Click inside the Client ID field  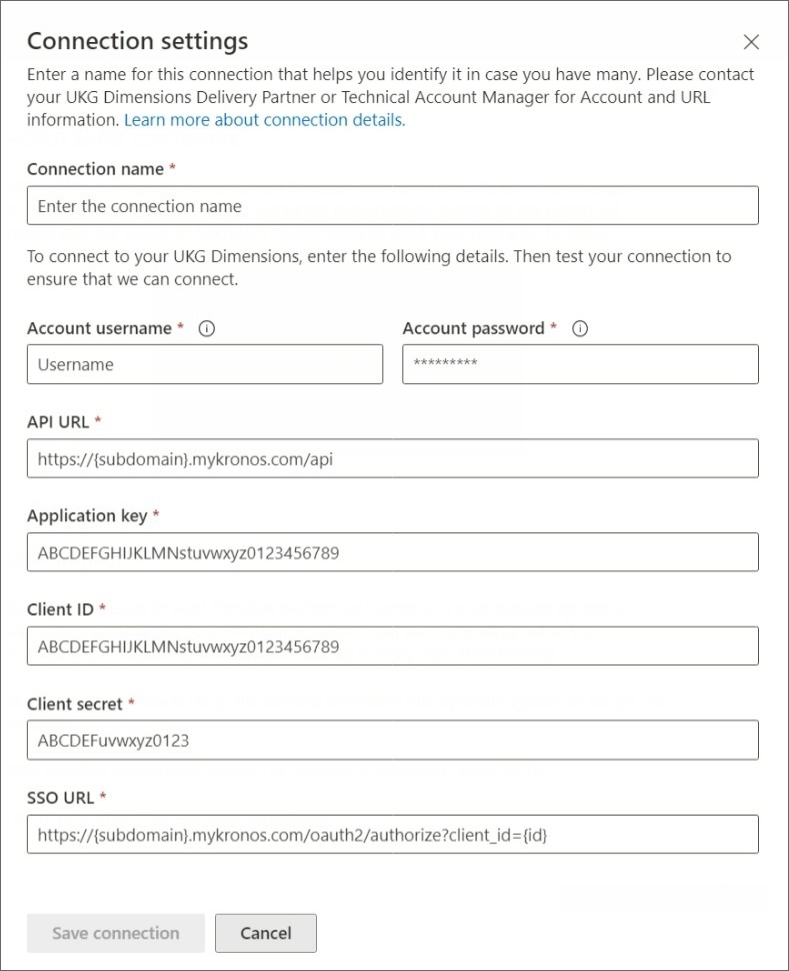tap(392, 647)
